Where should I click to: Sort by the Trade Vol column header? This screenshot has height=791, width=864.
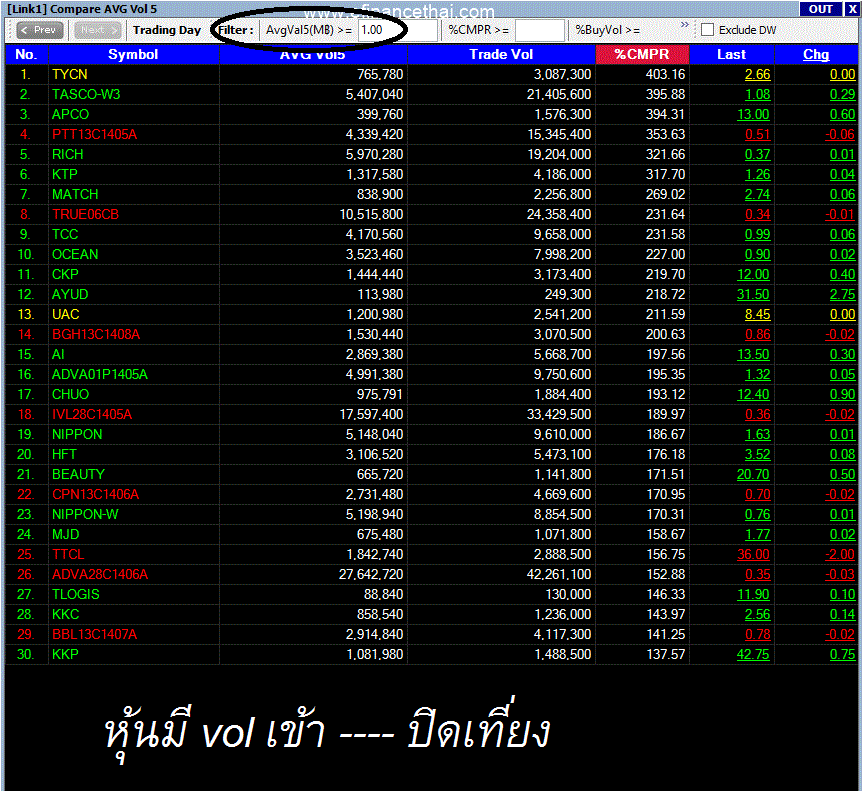(x=501, y=55)
